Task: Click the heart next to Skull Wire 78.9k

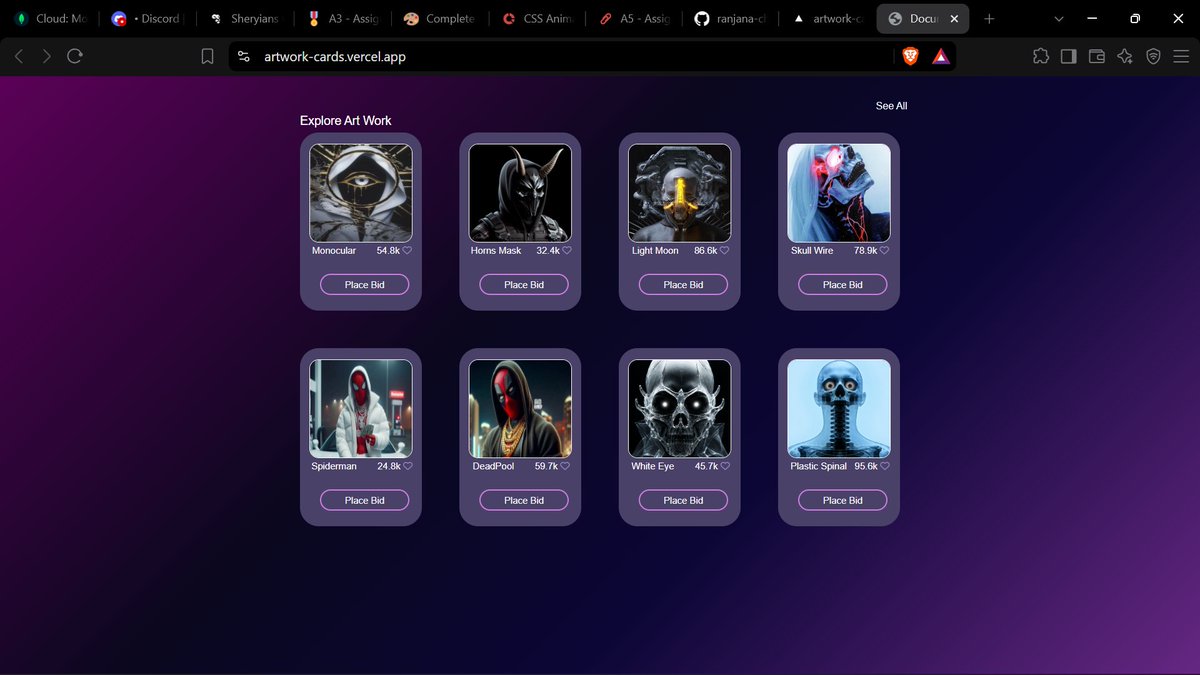Action: (884, 251)
